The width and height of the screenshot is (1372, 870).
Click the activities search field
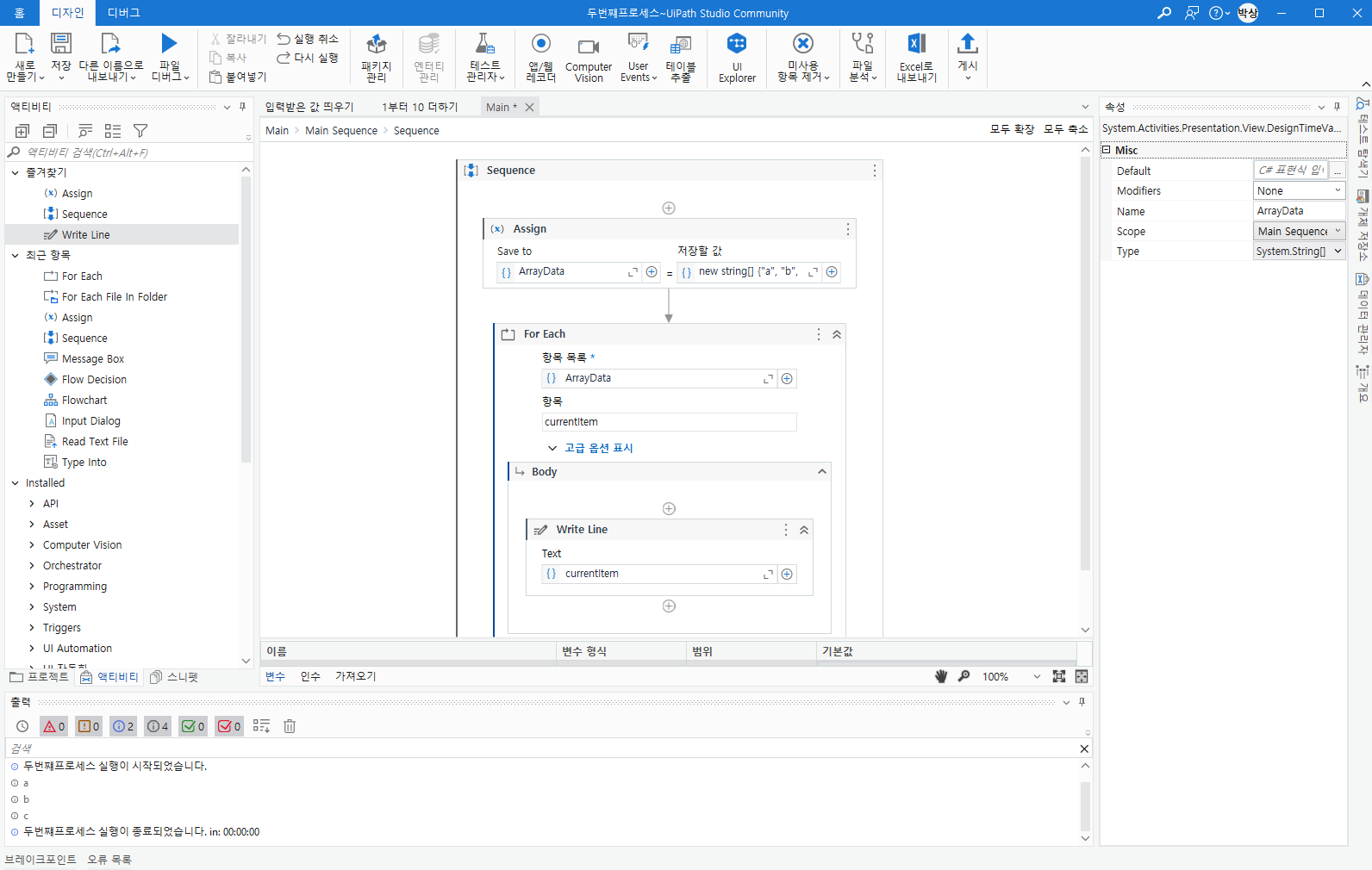point(129,152)
